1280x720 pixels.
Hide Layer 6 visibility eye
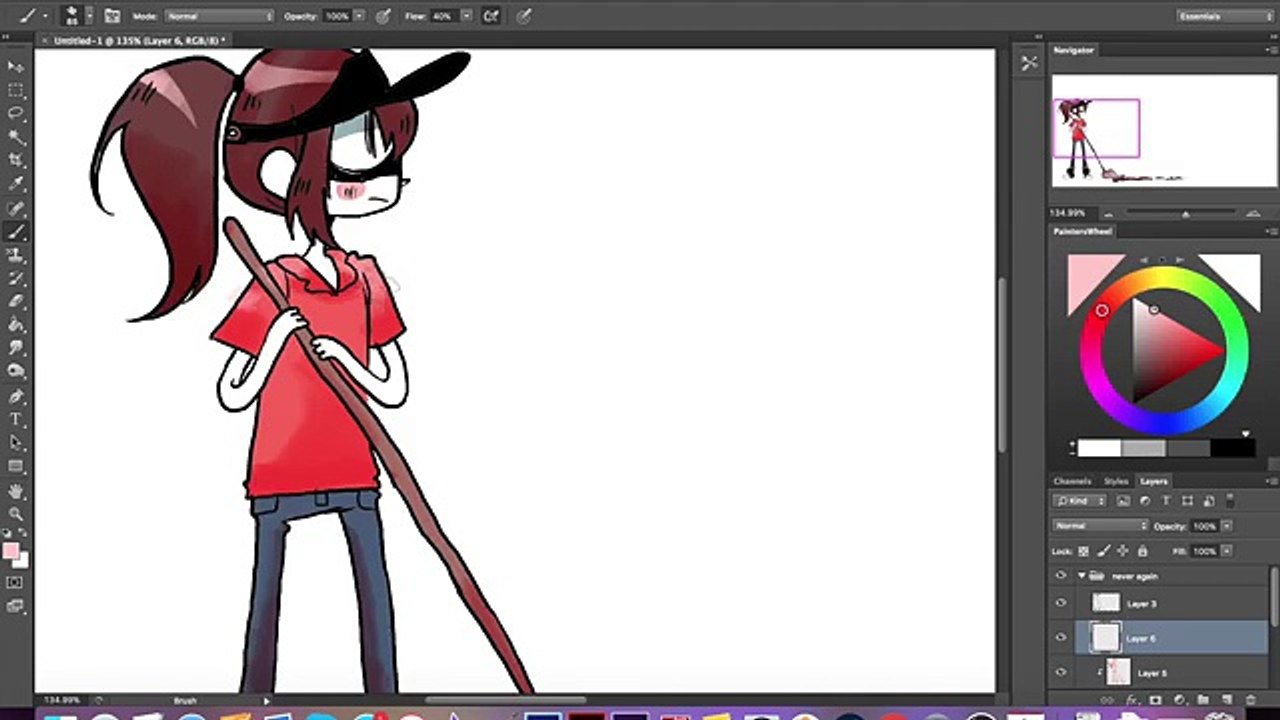point(1061,637)
